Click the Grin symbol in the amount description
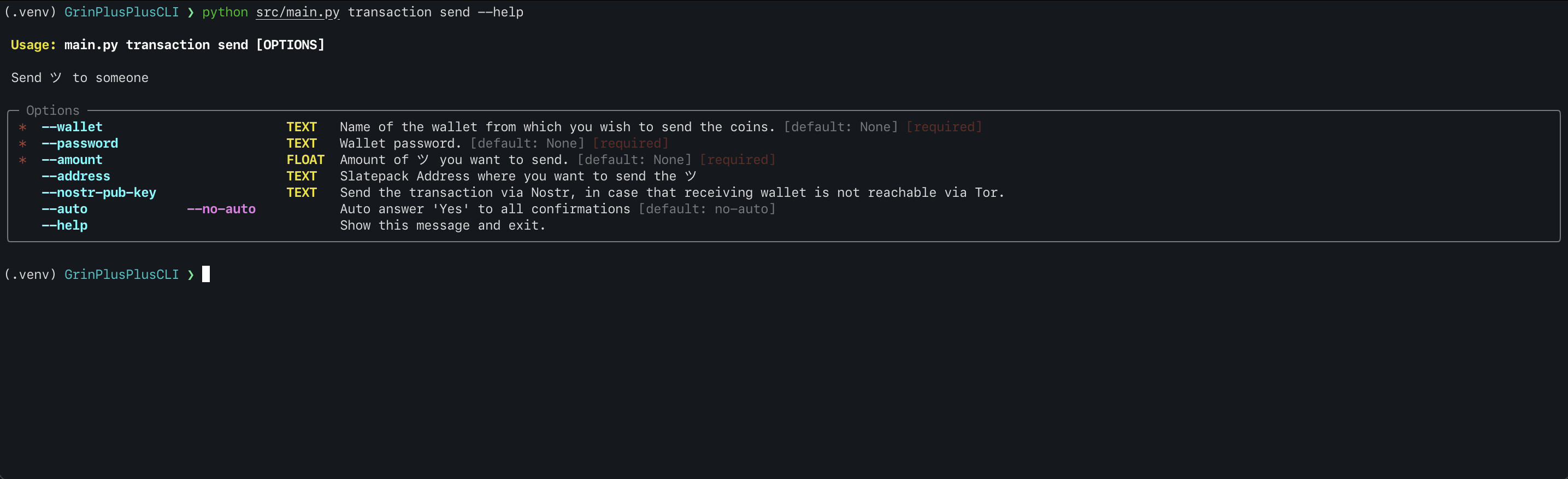The height and width of the screenshot is (479, 1568). click(423, 160)
